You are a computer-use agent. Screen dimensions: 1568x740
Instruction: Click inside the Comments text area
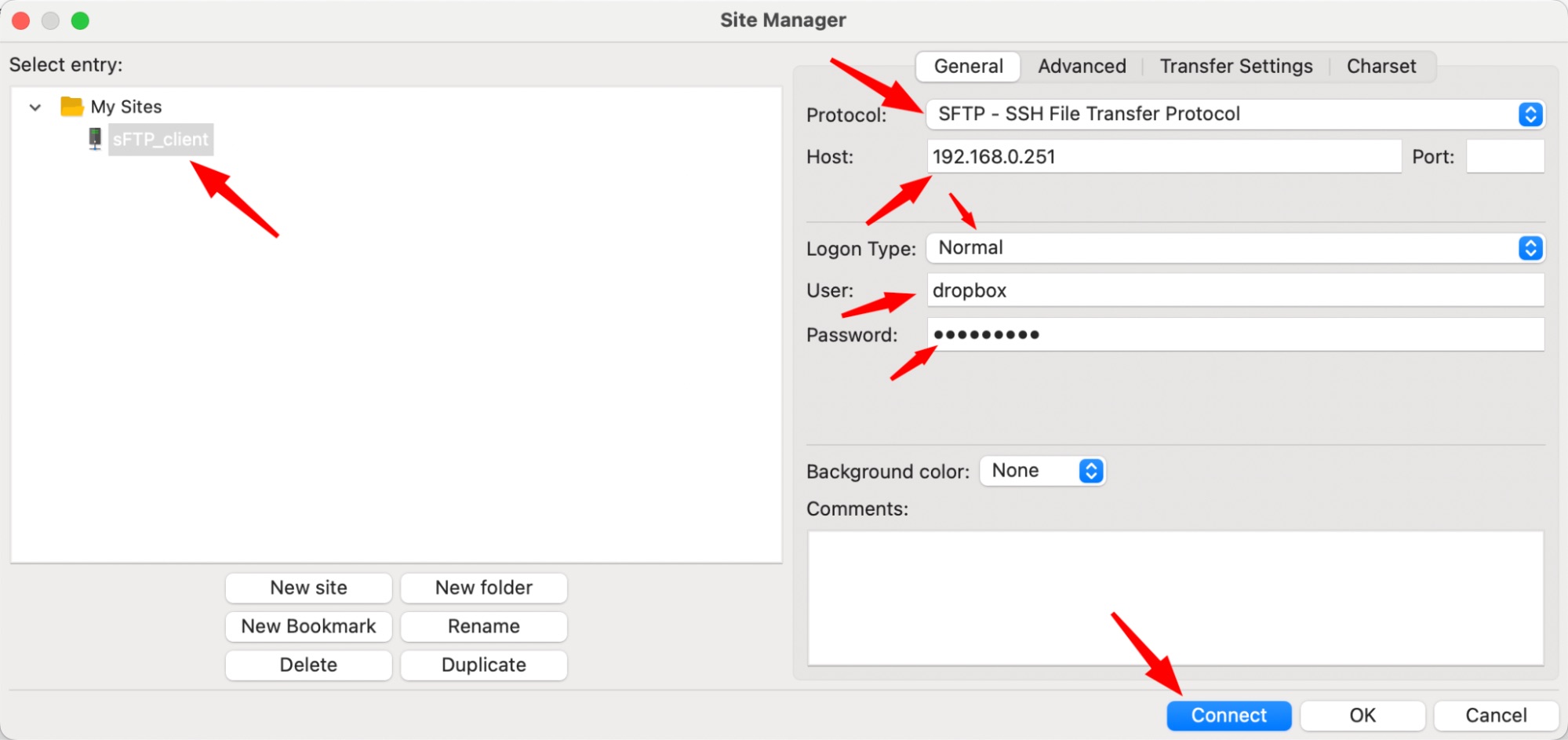click(x=1175, y=598)
